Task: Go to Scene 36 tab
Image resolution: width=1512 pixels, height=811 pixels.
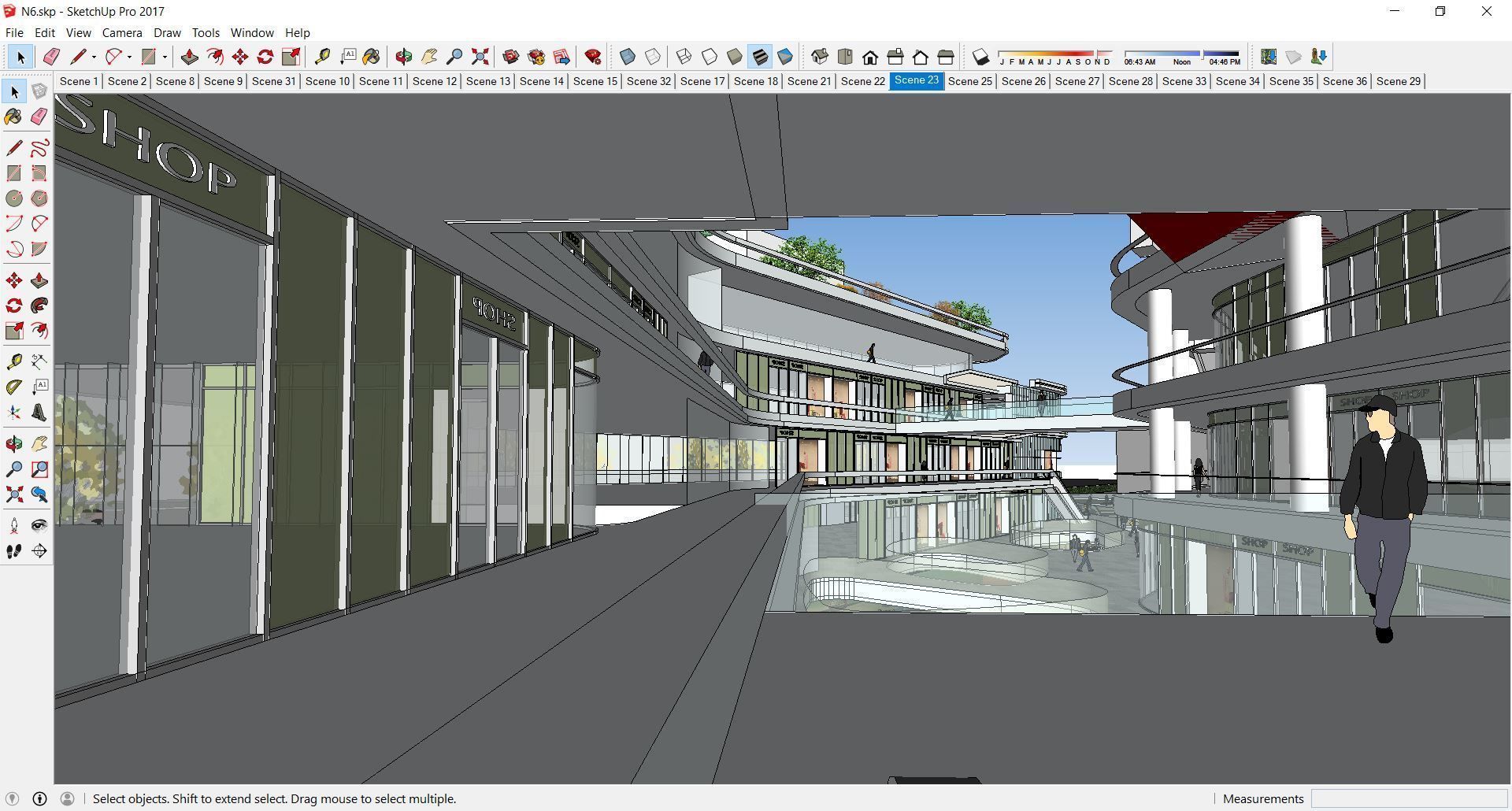Action: point(1345,81)
